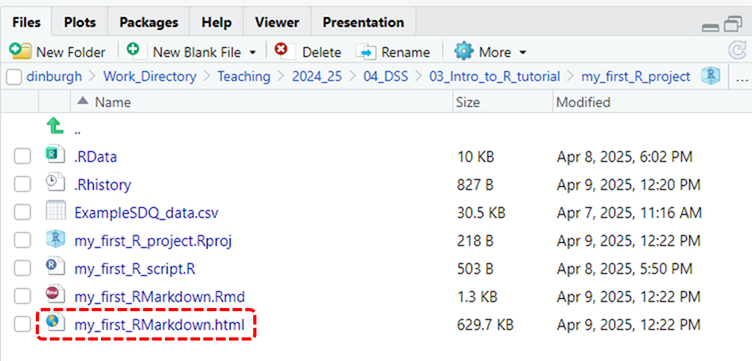Navigate to 2024_25 folder in breadcrumb
This screenshot has height=361, width=752.
(x=317, y=77)
